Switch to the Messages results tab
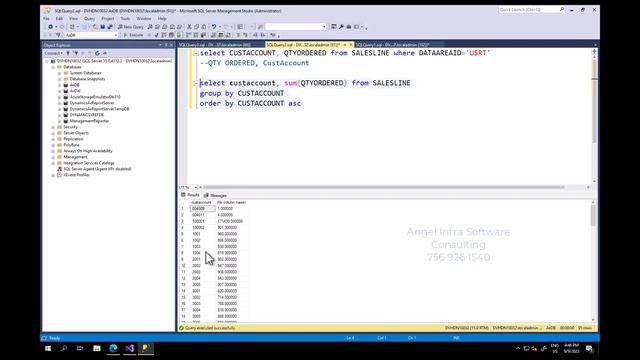 point(215,196)
